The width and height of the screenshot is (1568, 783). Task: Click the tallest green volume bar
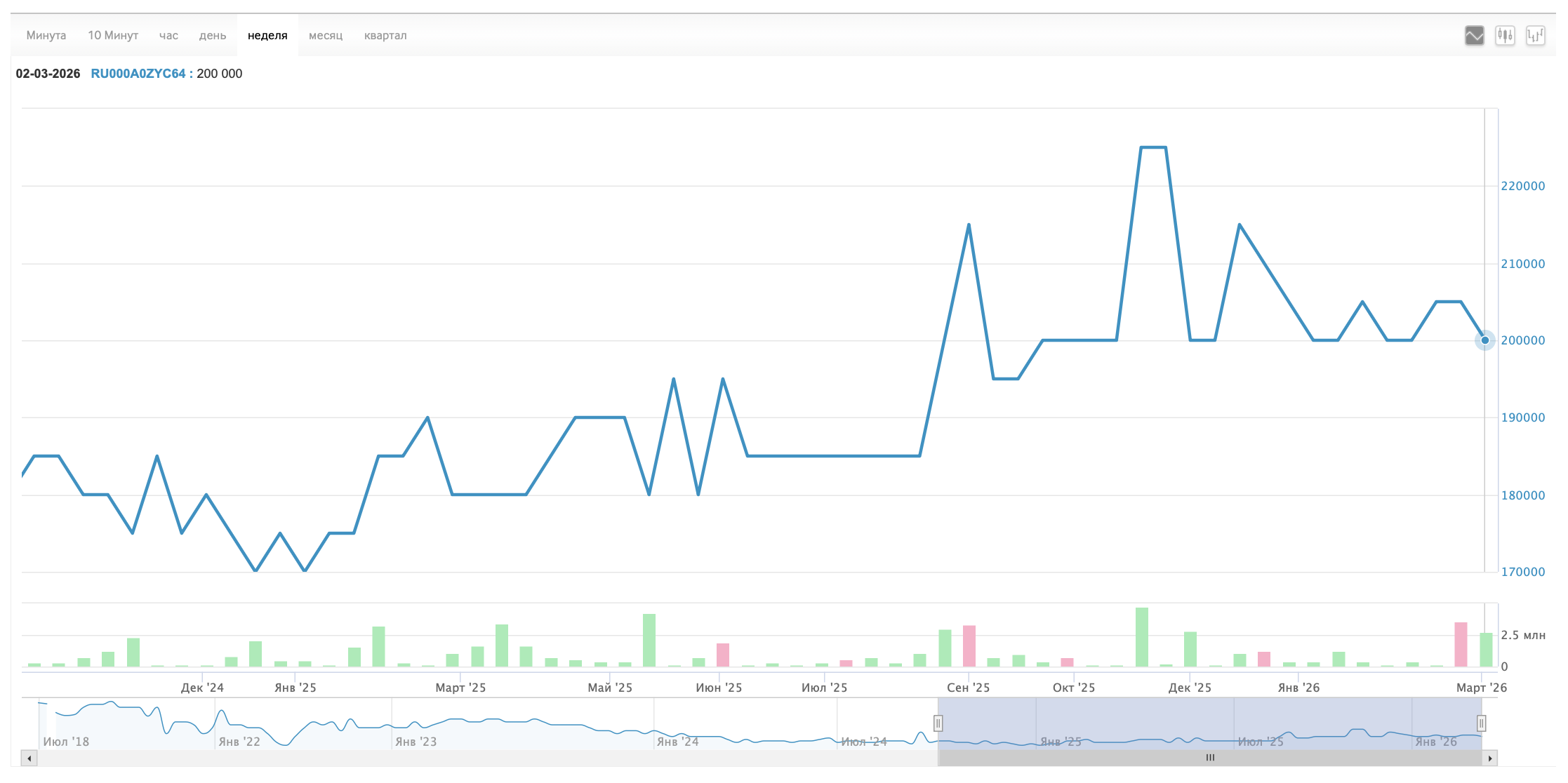1142,637
